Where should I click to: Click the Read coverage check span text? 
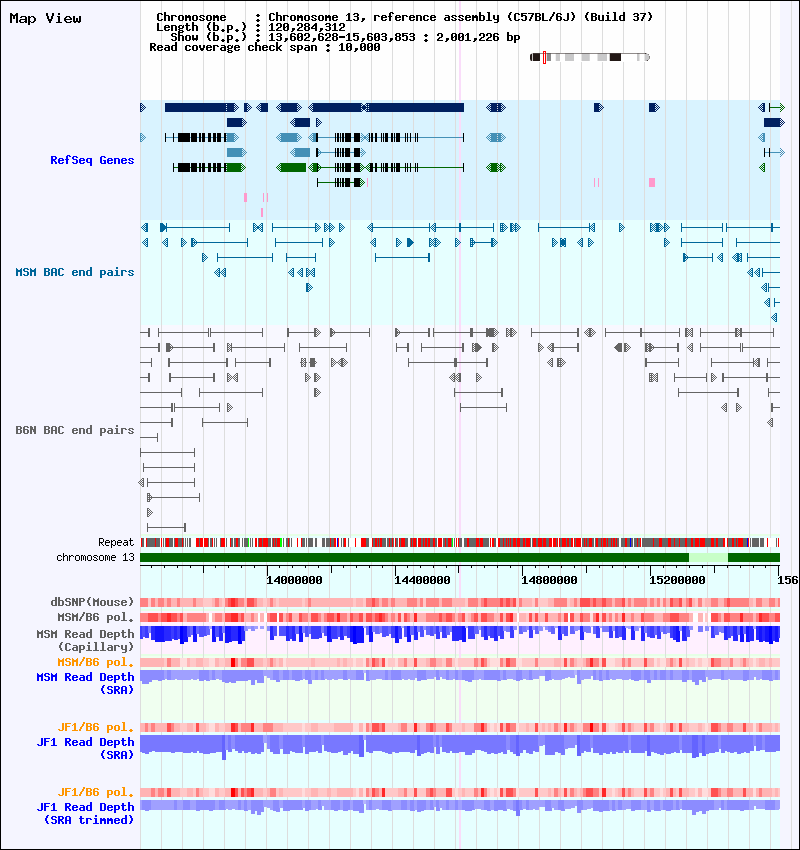[x=264, y=47]
